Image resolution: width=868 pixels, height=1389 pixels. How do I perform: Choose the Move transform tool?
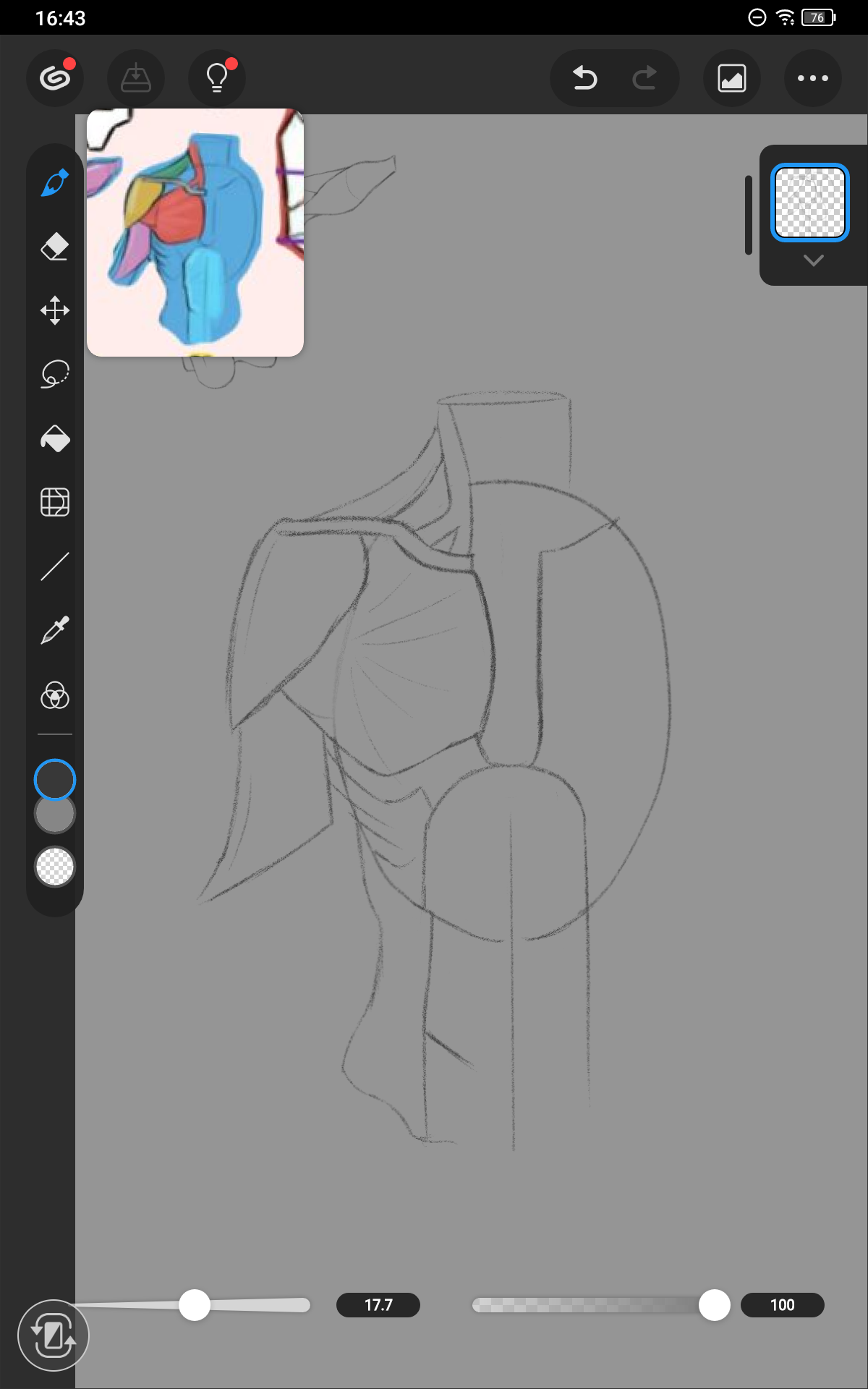coord(55,311)
